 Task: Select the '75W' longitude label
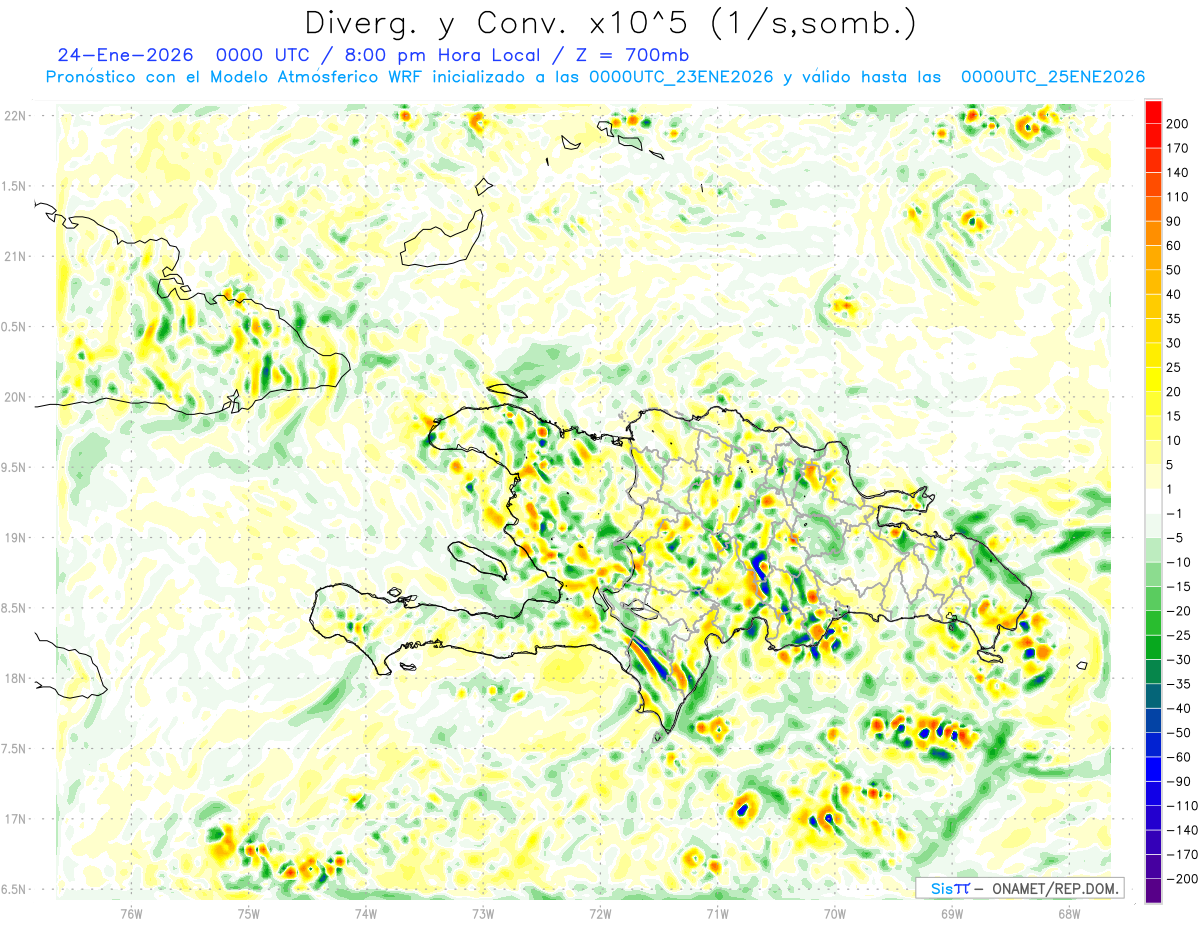click(x=249, y=914)
